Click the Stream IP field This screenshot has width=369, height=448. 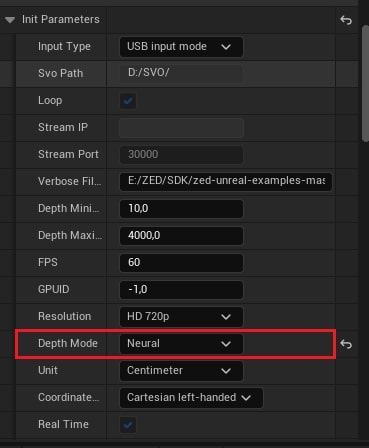point(181,128)
